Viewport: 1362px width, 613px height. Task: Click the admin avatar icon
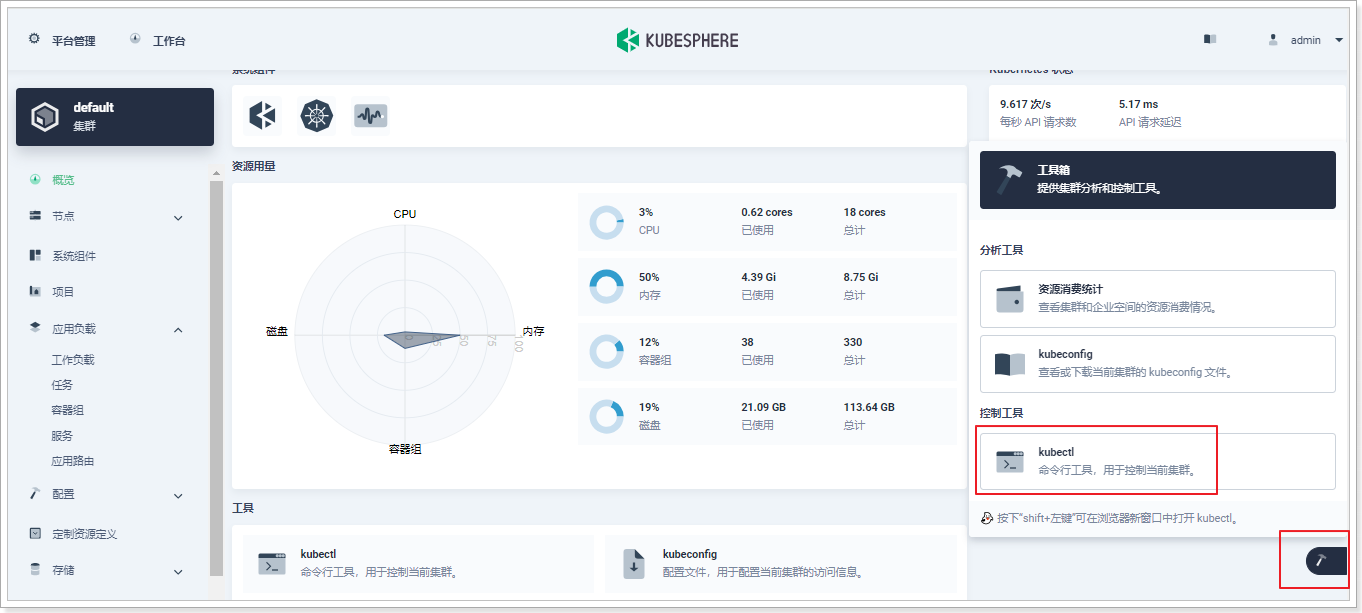coord(1273,40)
